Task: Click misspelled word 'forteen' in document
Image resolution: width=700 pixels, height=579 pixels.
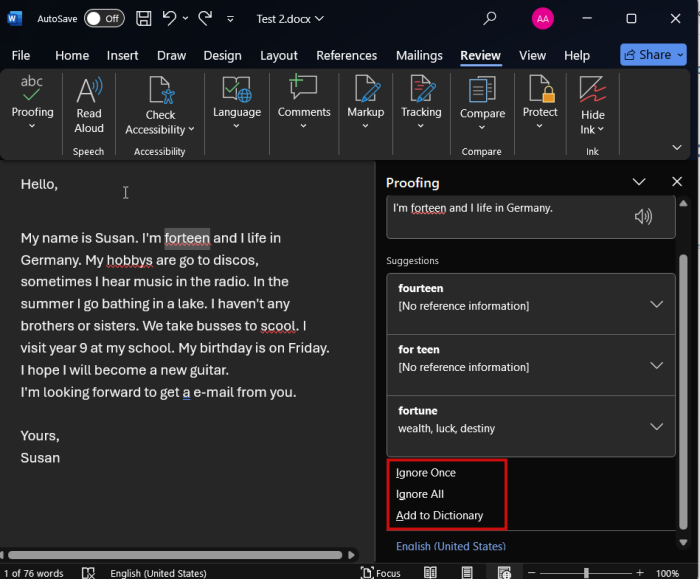Action: (x=187, y=238)
